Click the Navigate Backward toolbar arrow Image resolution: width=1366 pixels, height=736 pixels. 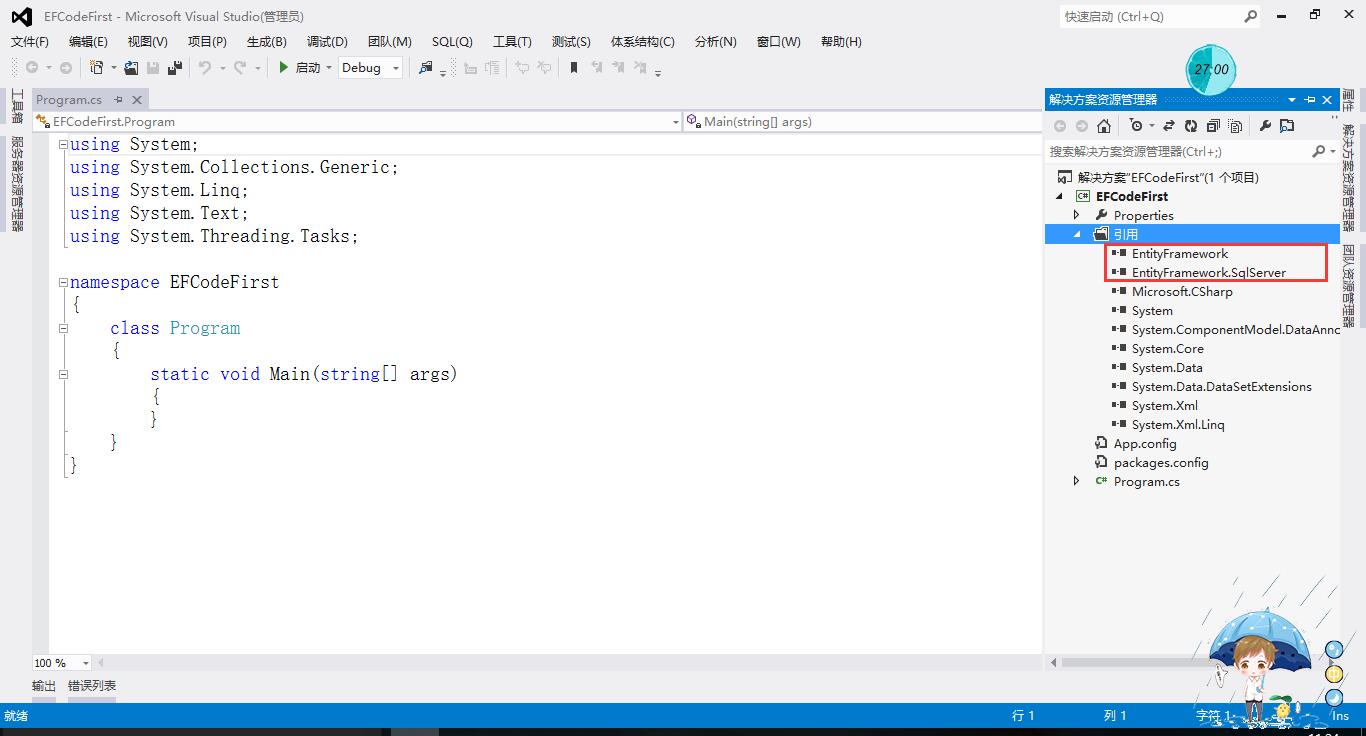pyautogui.click(x=32, y=67)
